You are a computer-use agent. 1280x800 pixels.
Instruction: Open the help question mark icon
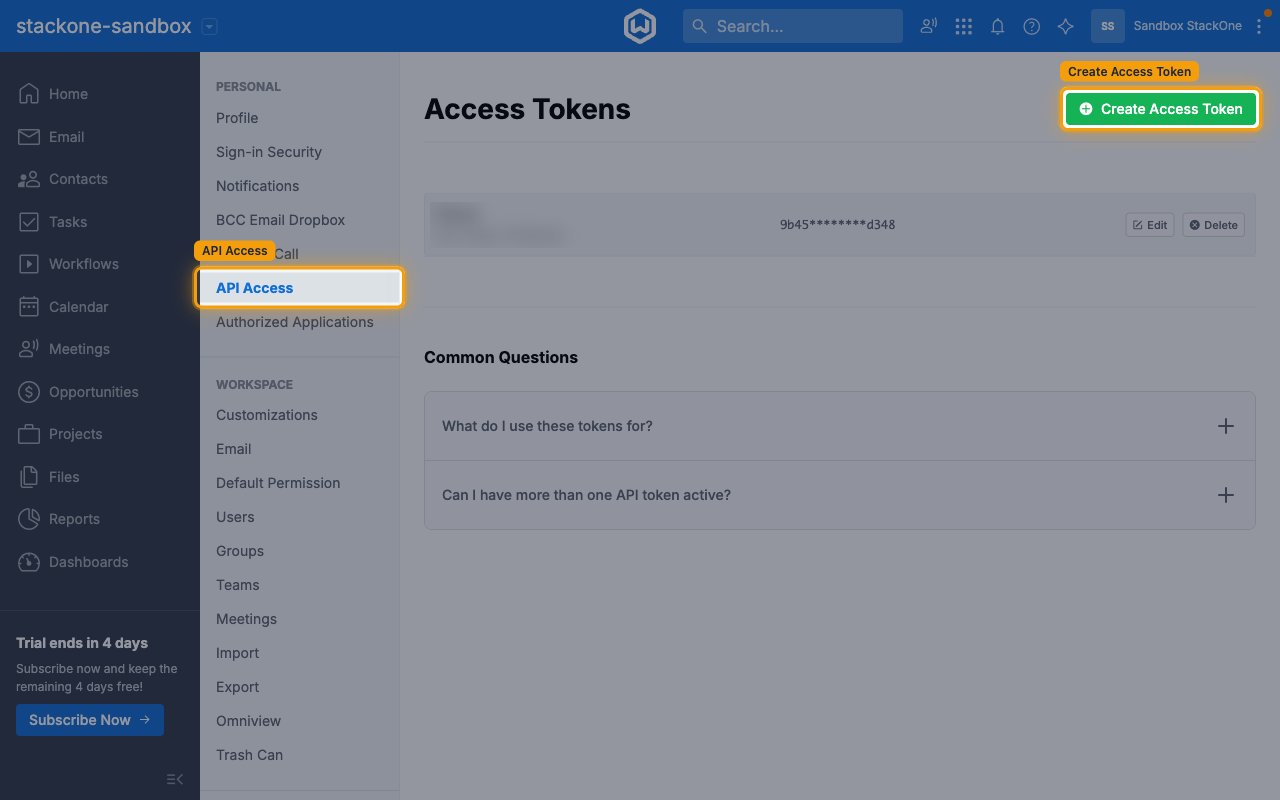pos(1032,27)
